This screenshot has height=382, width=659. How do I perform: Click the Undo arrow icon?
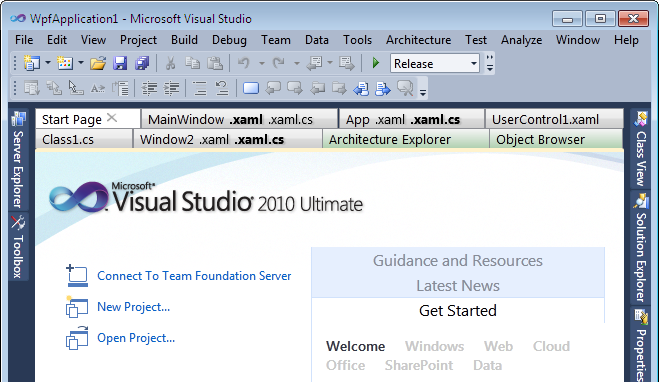point(243,63)
